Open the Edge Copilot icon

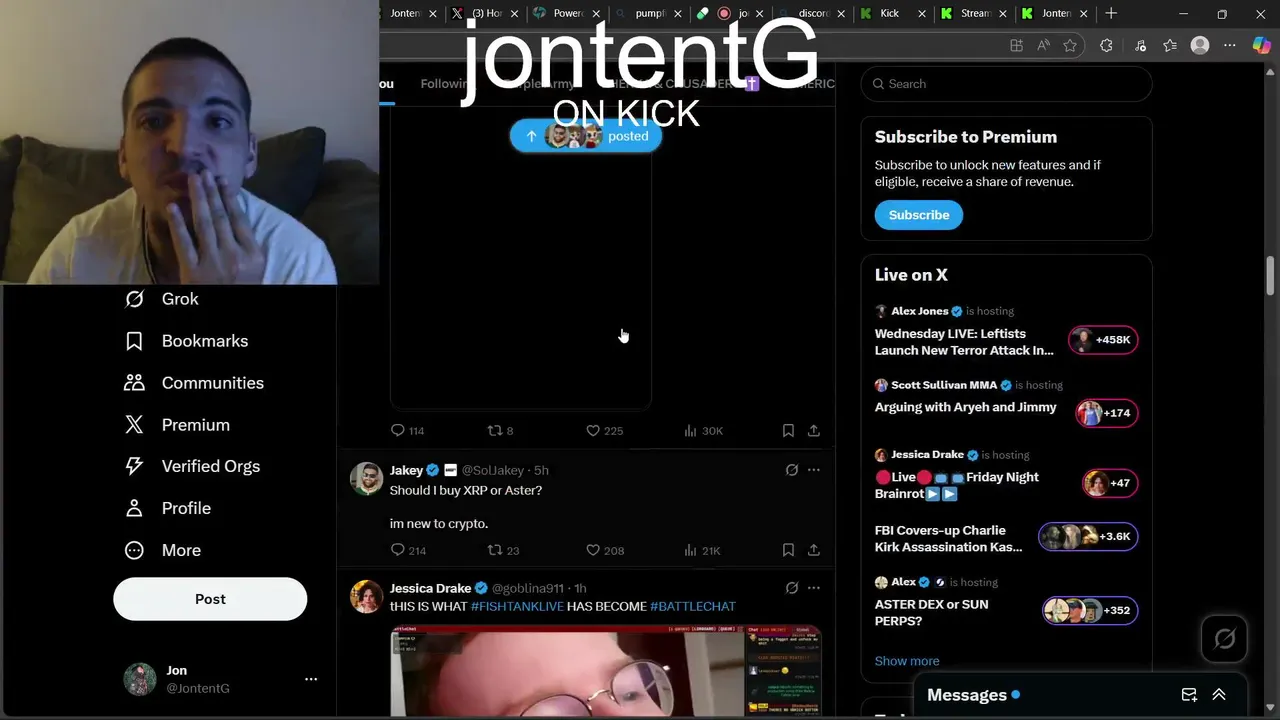pyautogui.click(x=1261, y=45)
